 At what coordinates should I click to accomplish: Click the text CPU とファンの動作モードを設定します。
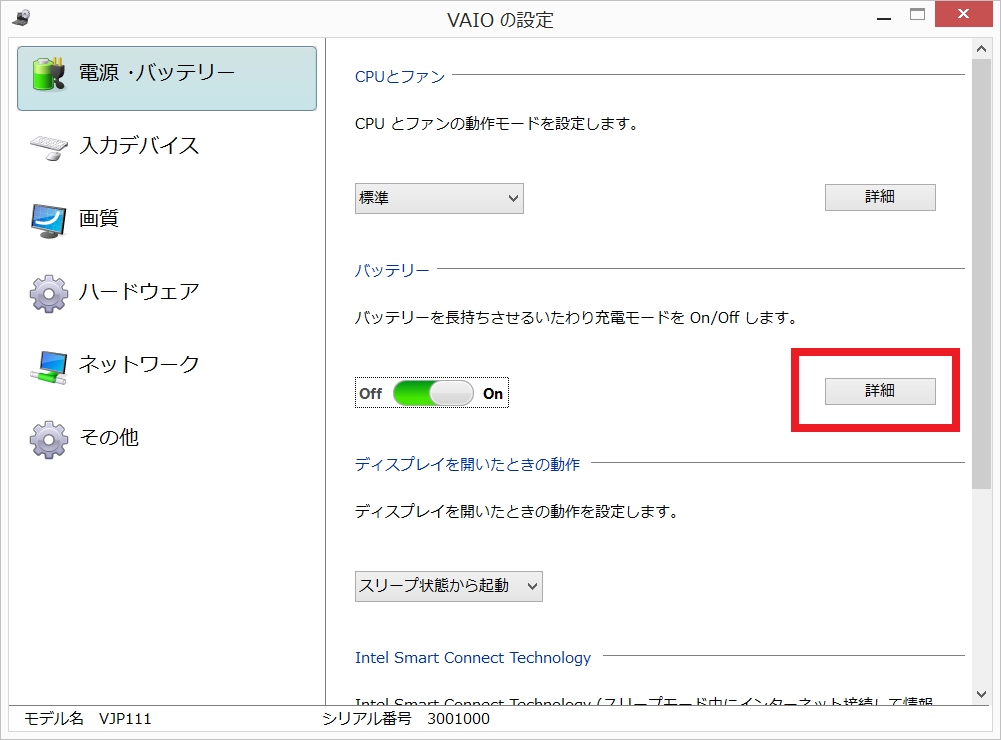[x=497, y=124]
